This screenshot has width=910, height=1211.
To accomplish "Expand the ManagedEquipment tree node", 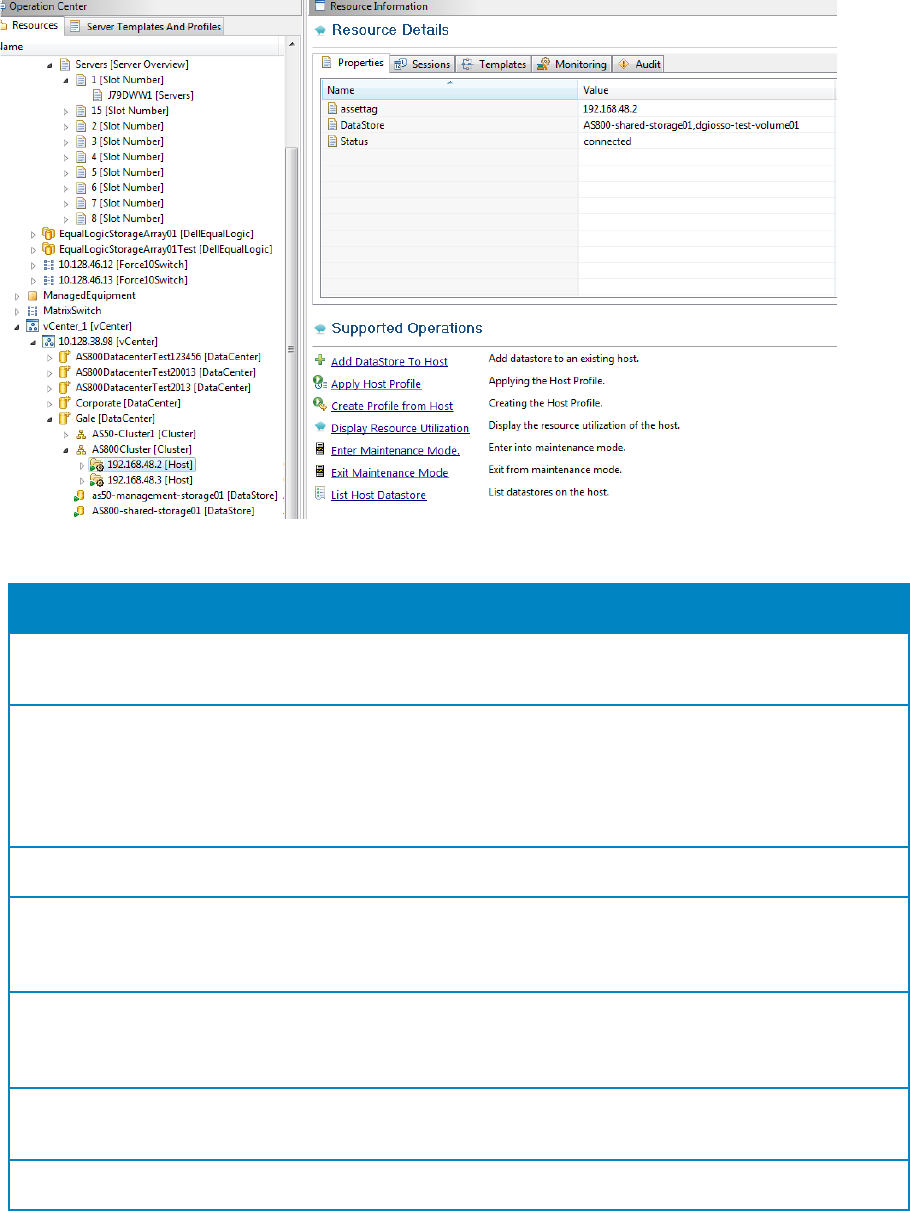I will [x=17, y=296].
